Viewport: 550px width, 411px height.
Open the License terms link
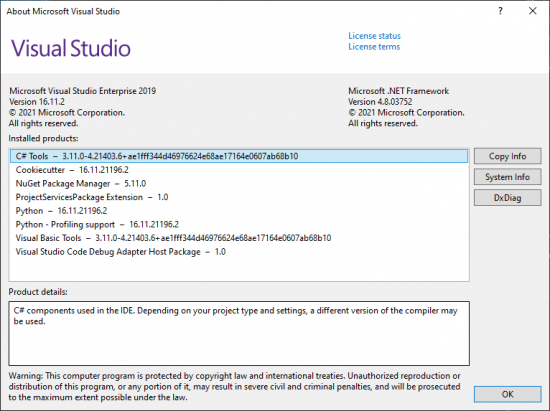pos(374,47)
